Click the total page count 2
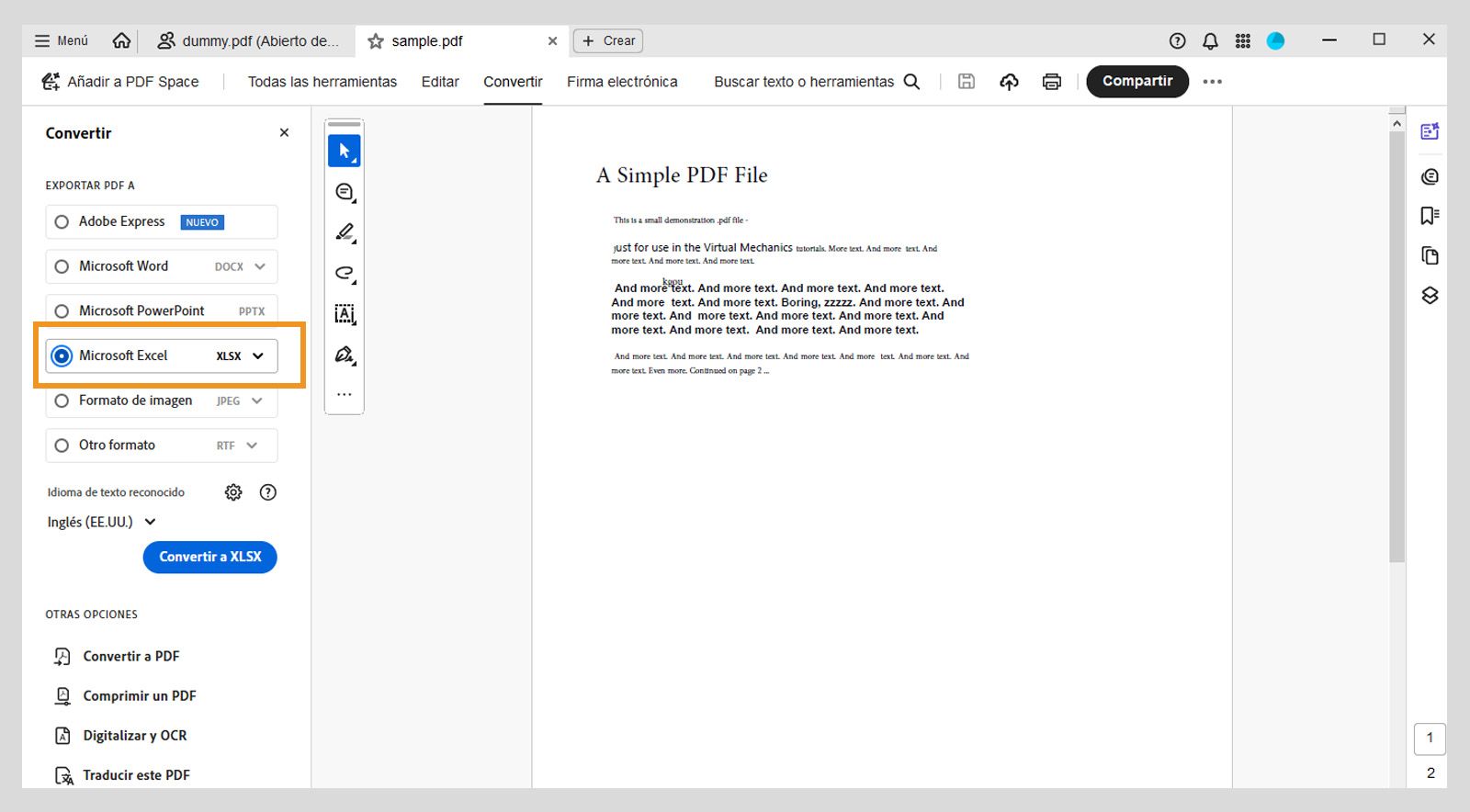1470x812 pixels. coord(1430,773)
